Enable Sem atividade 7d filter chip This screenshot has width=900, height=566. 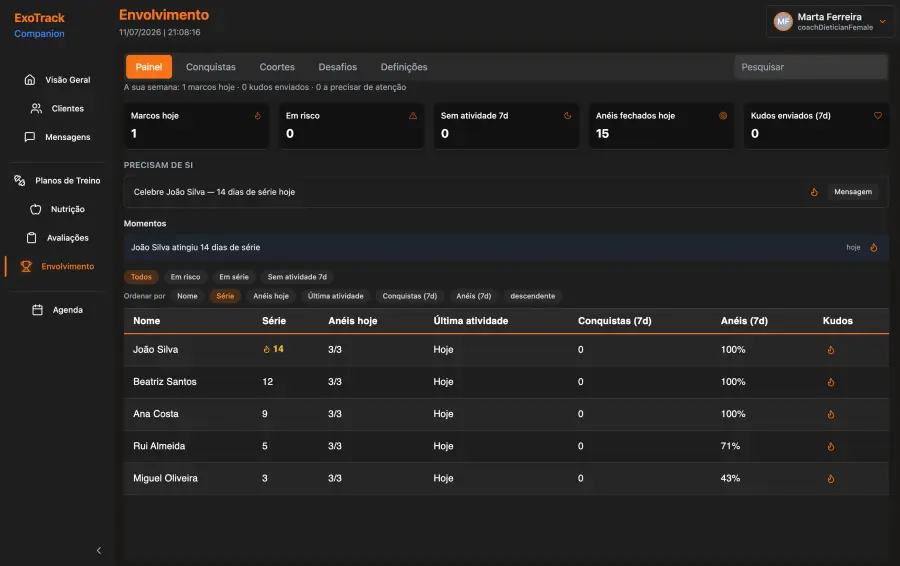pyautogui.click(x=297, y=277)
